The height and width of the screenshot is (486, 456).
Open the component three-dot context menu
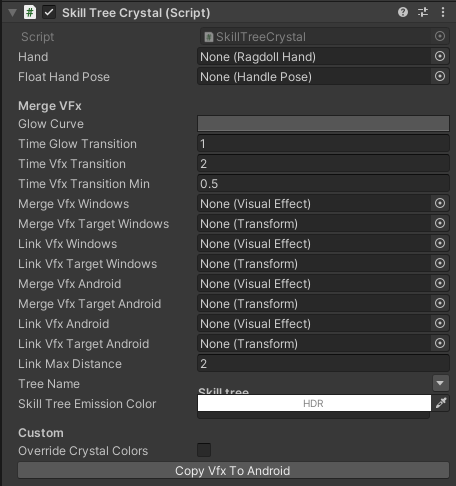[443, 12]
